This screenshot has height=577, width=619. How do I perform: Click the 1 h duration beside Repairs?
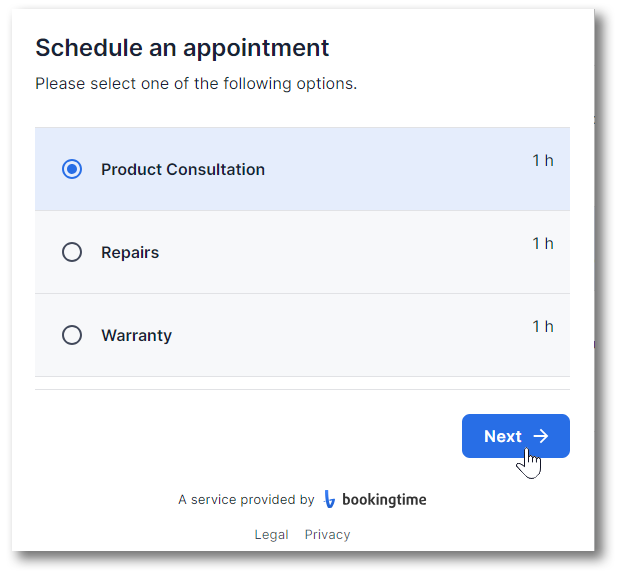[543, 244]
